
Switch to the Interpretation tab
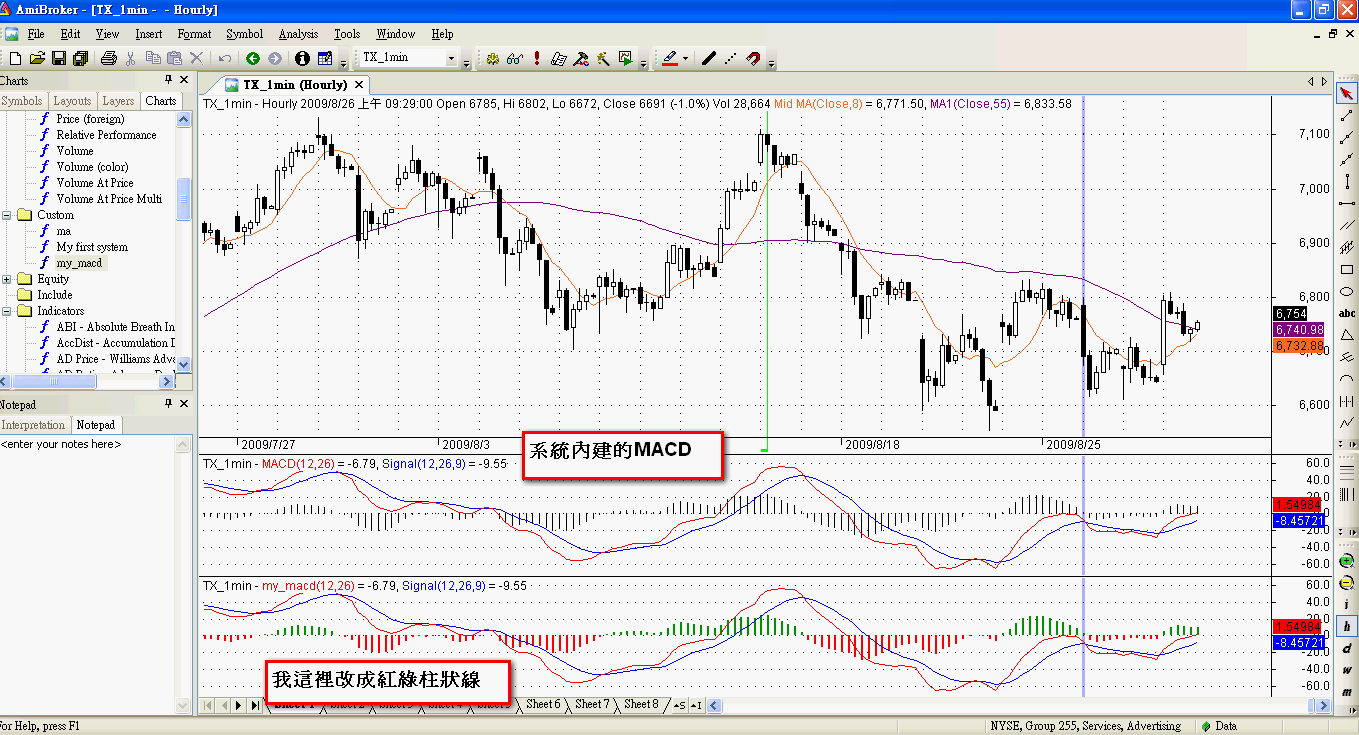point(34,425)
